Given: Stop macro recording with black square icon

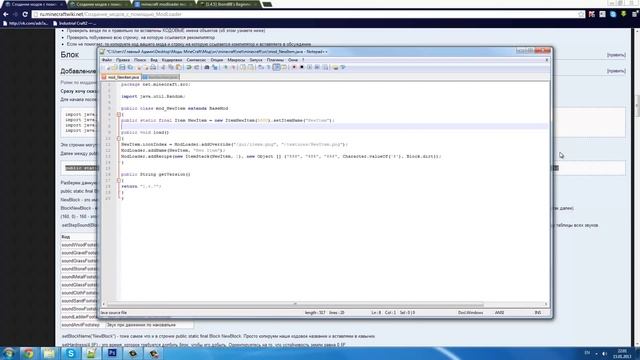Looking at the screenshot, I should pos(302,67).
